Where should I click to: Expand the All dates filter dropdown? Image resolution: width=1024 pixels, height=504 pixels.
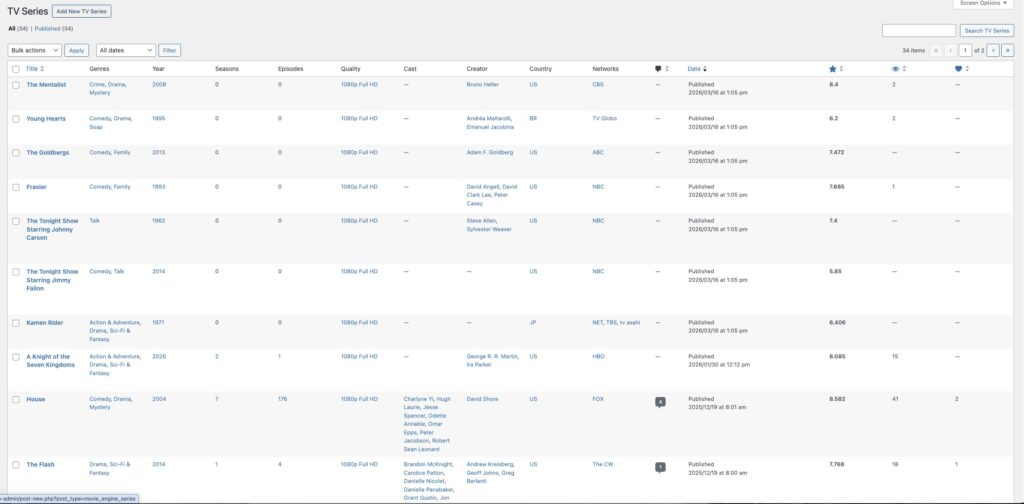126,50
